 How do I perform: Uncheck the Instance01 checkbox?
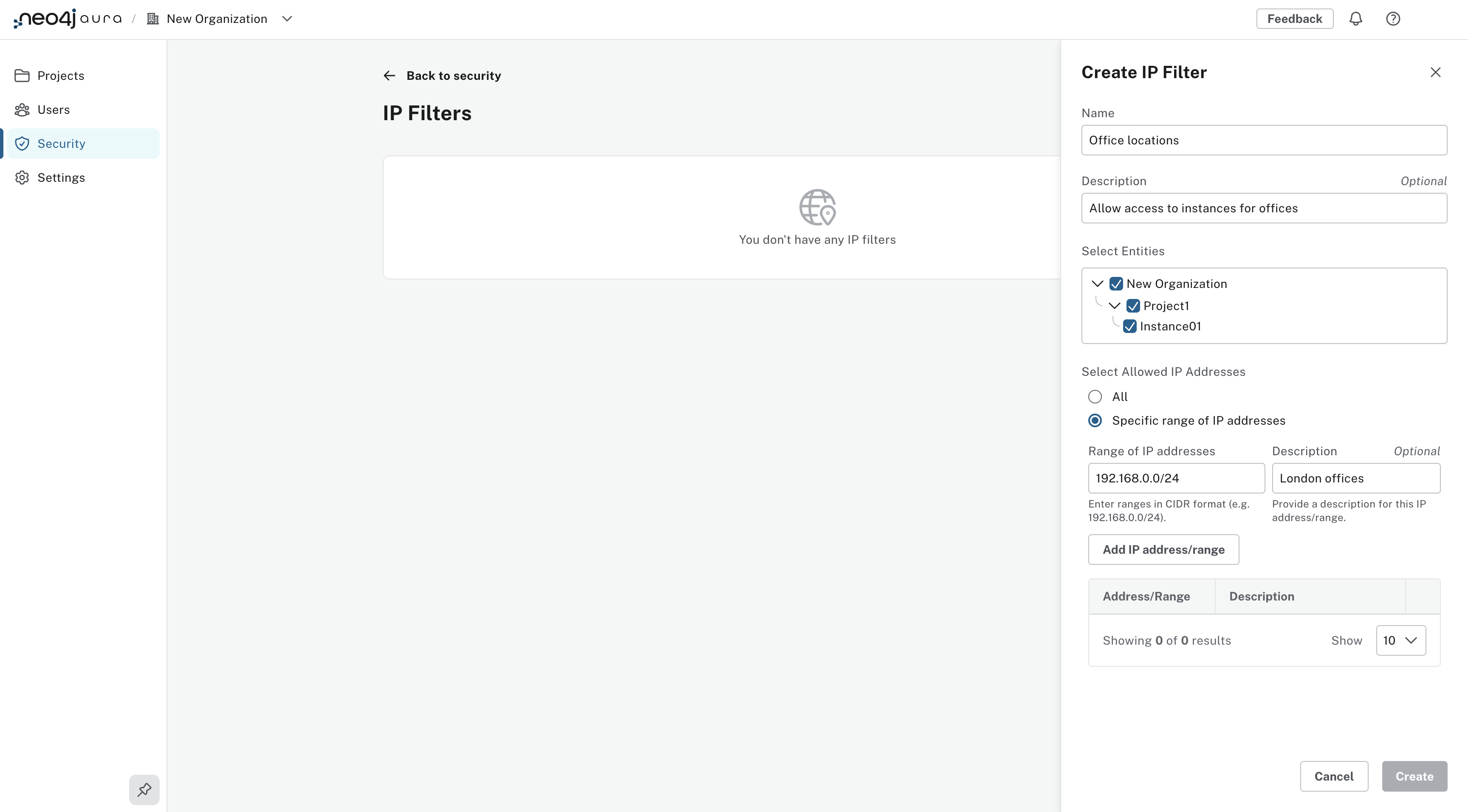coord(1129,327)
